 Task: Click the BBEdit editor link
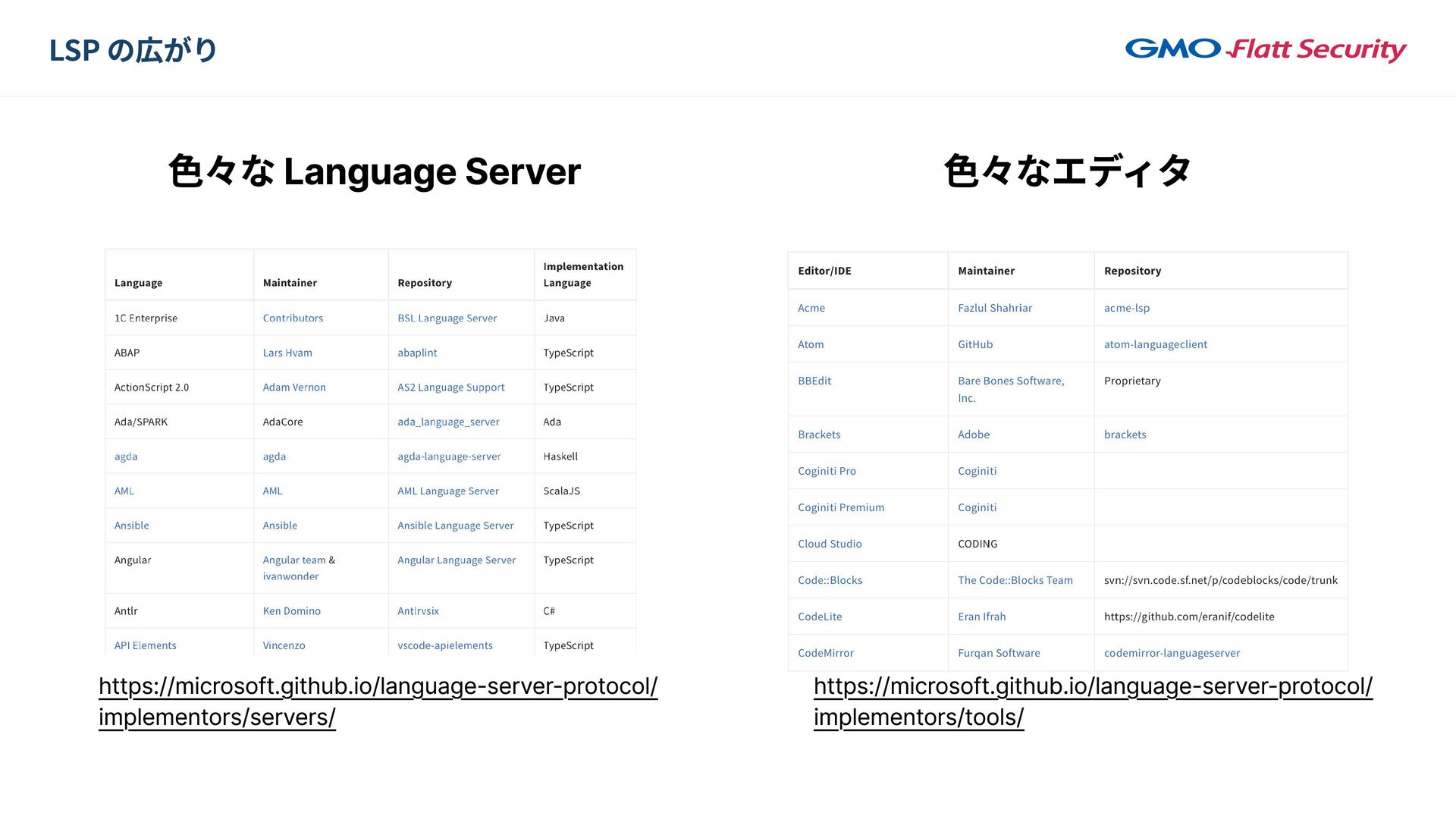click(814, 381)
